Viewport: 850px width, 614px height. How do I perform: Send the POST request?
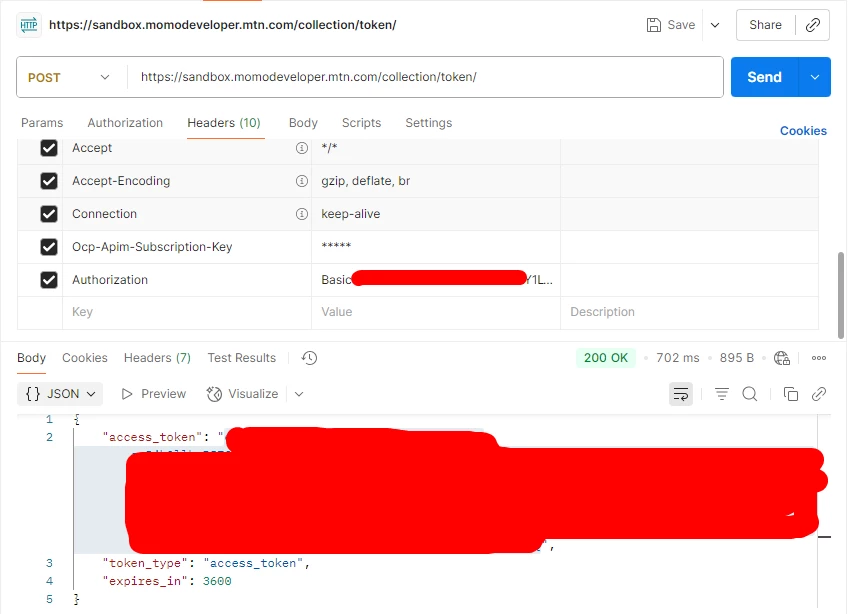tap(764, 77)
